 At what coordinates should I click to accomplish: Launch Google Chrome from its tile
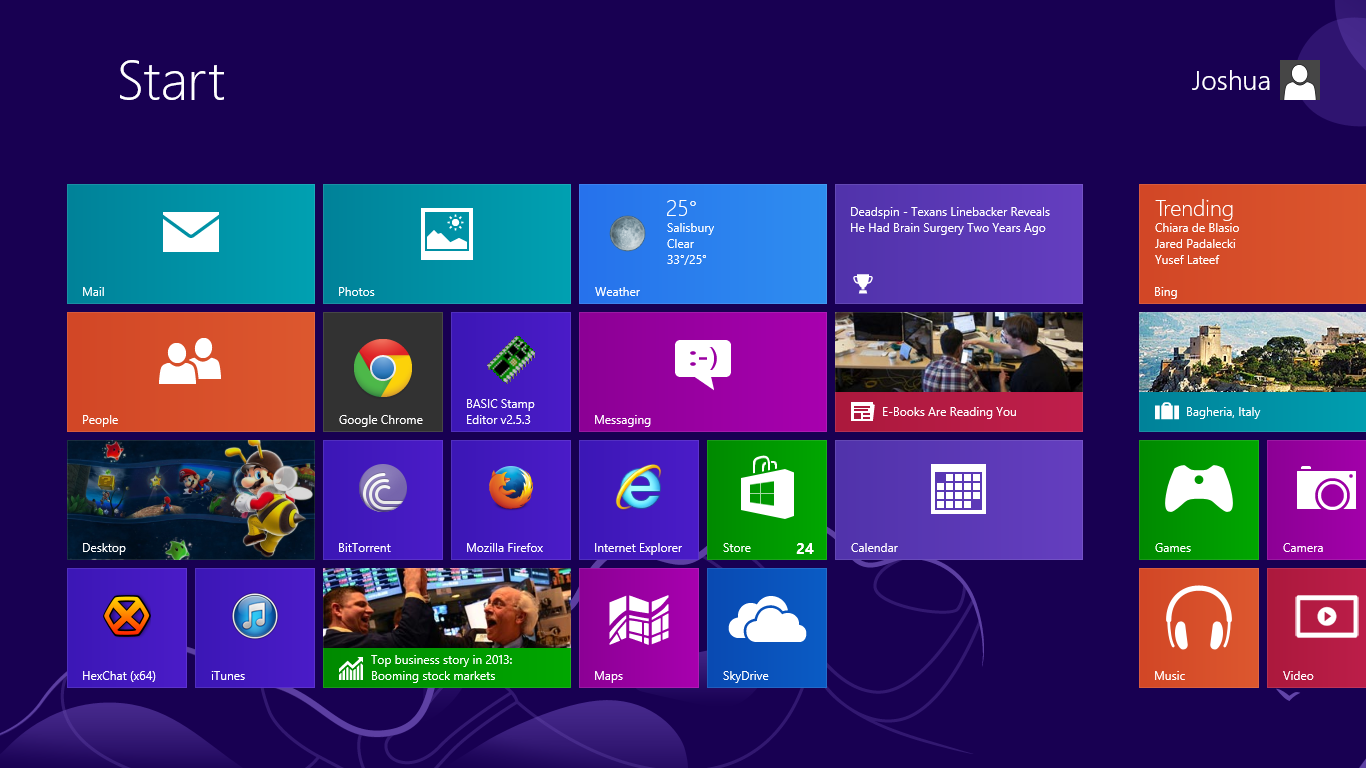pos(382,371)
